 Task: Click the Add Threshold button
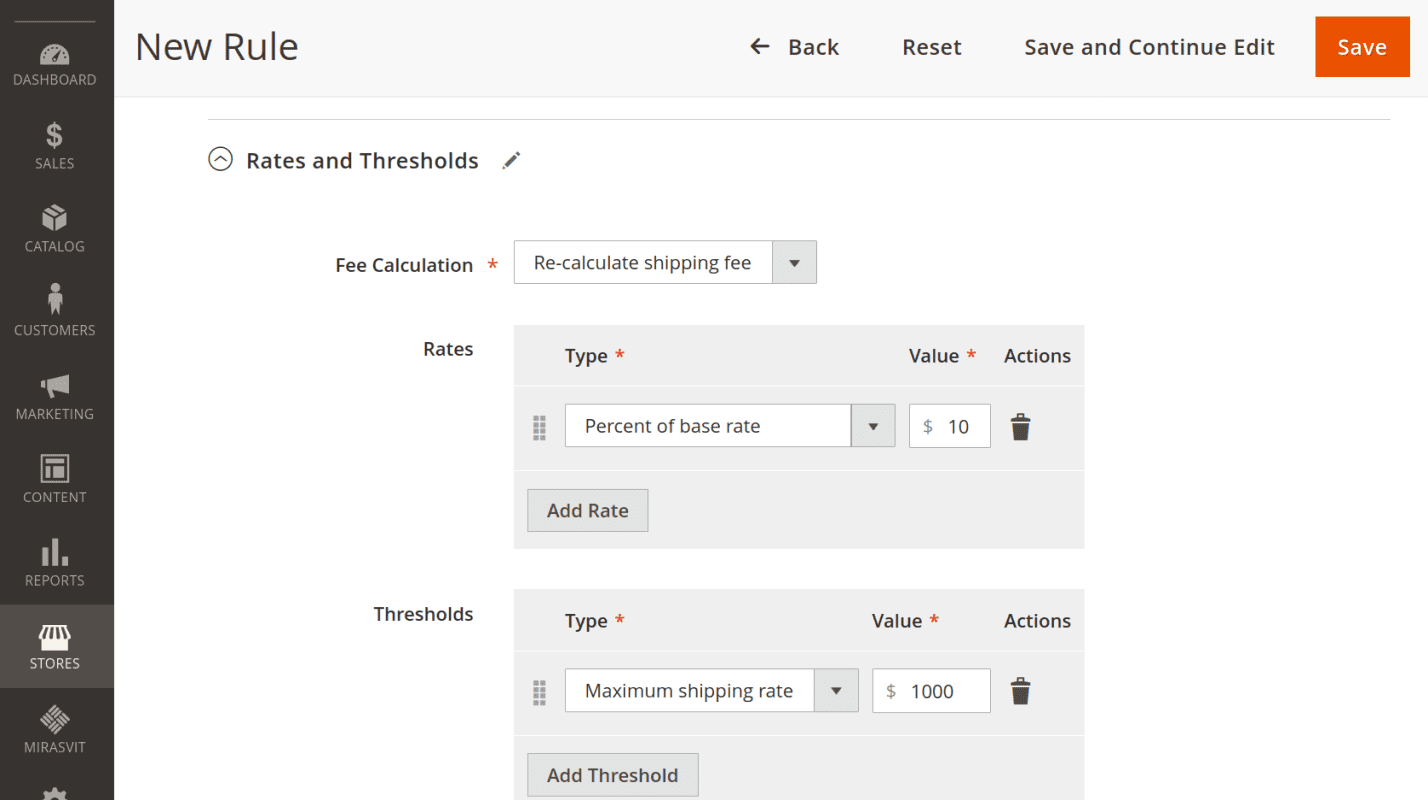pos(613,775)
